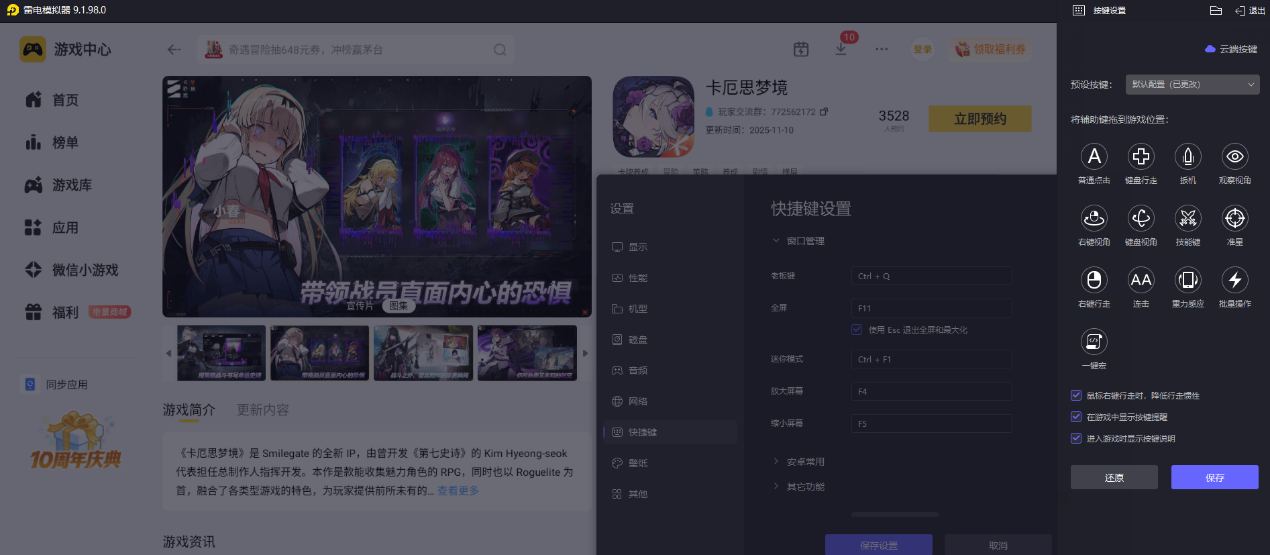1270x555 pixels.
Task: Expand the 其它功能 section
Action: [798, 487]
